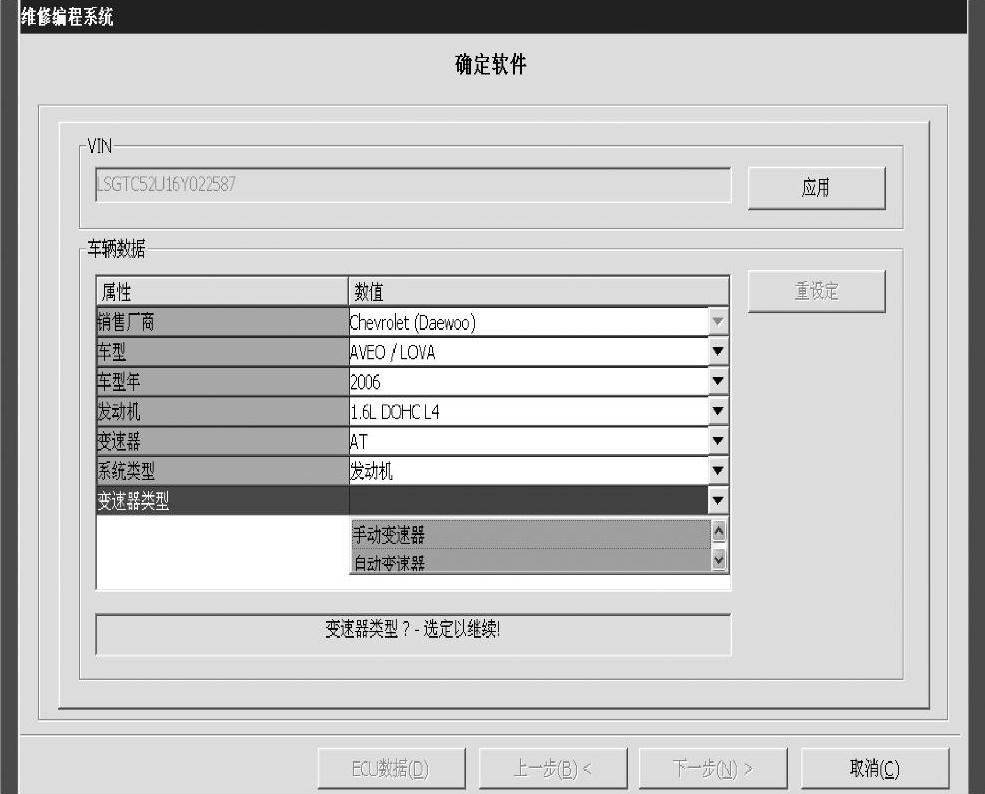Choose 自动变速器 from the list
The width and height of the screenshot is (985, 794).
click(x=528, y=562)
